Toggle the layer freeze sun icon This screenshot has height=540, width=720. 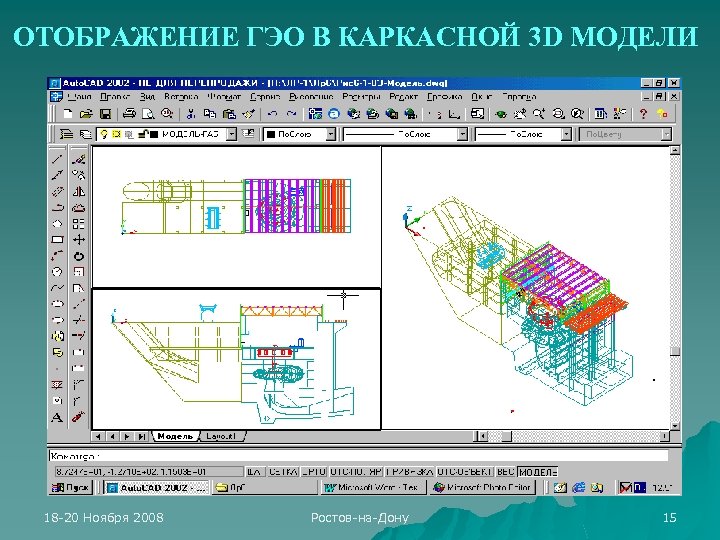[116, 134]
